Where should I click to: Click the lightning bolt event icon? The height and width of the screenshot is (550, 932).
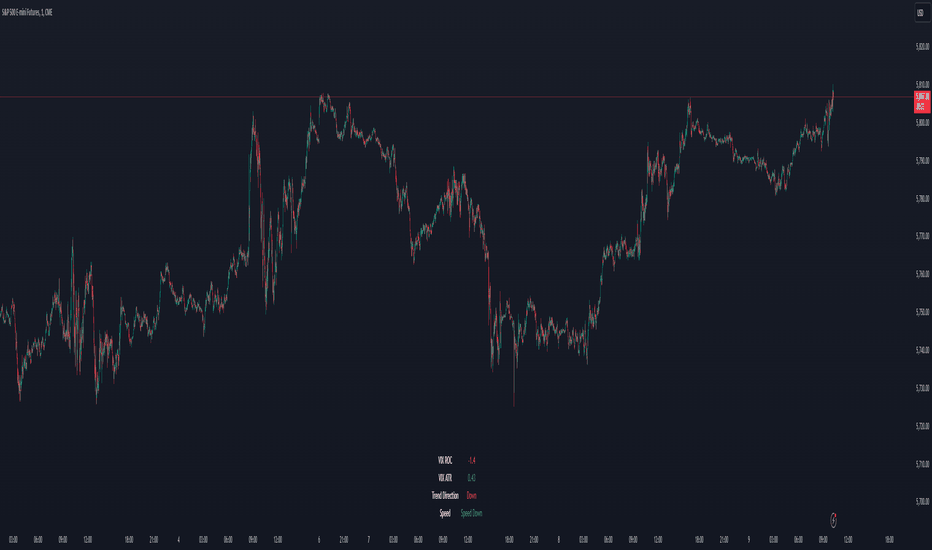click(x=833, y=520)
